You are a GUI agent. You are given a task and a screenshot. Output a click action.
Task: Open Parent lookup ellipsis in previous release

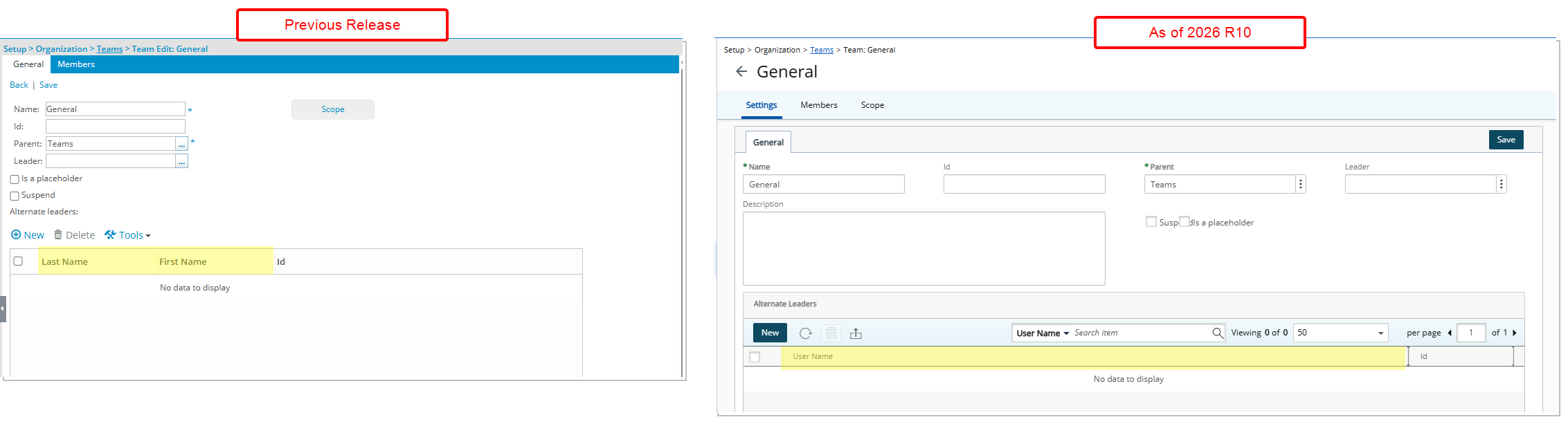coord(182,144)
